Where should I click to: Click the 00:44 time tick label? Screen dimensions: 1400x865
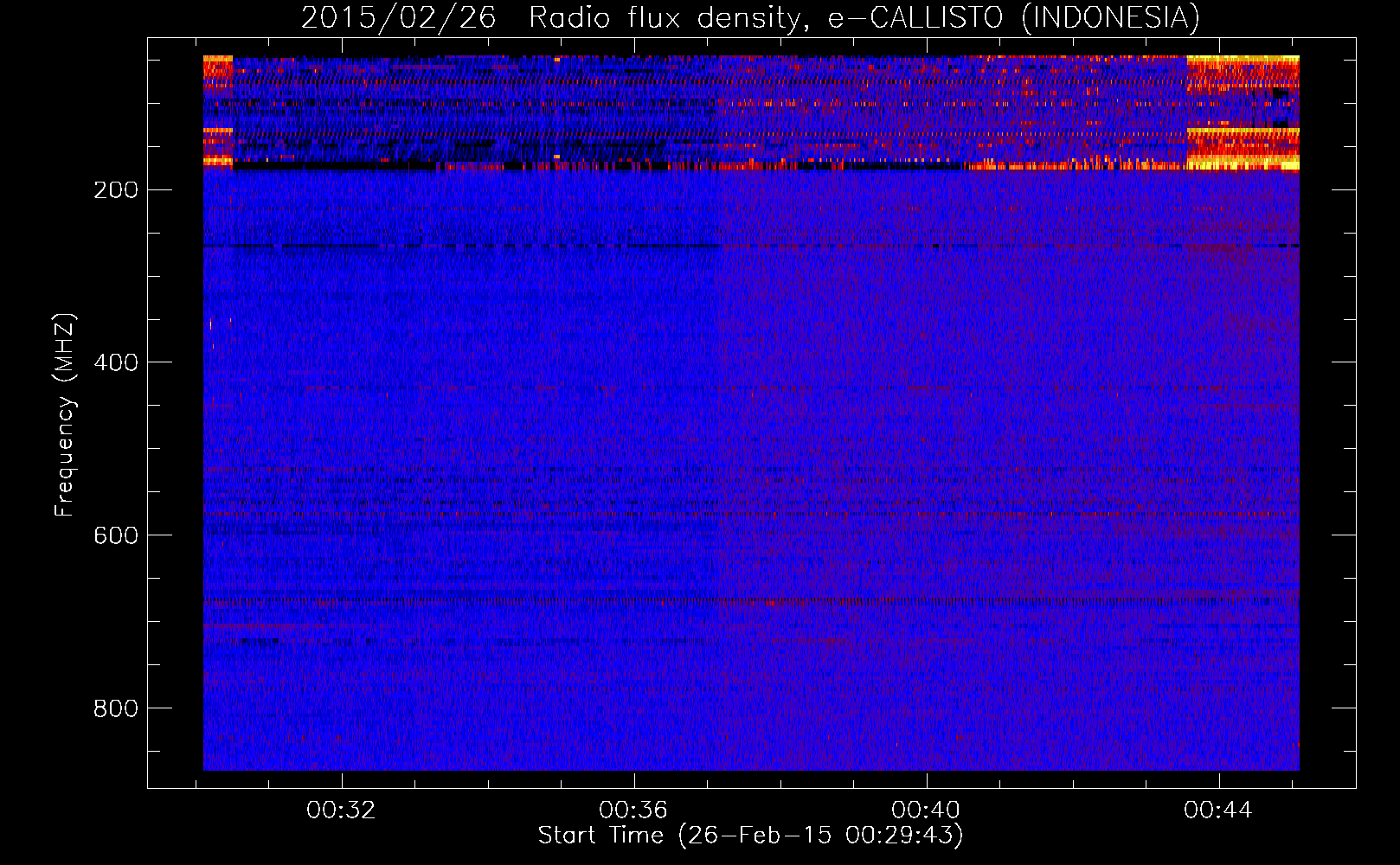click(1218, 811)
